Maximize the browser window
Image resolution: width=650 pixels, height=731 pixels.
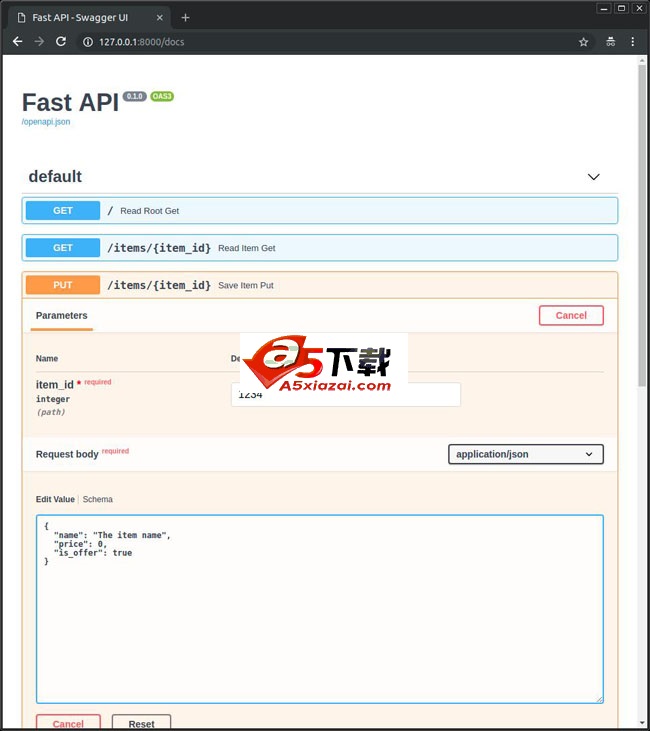point(622,8)
